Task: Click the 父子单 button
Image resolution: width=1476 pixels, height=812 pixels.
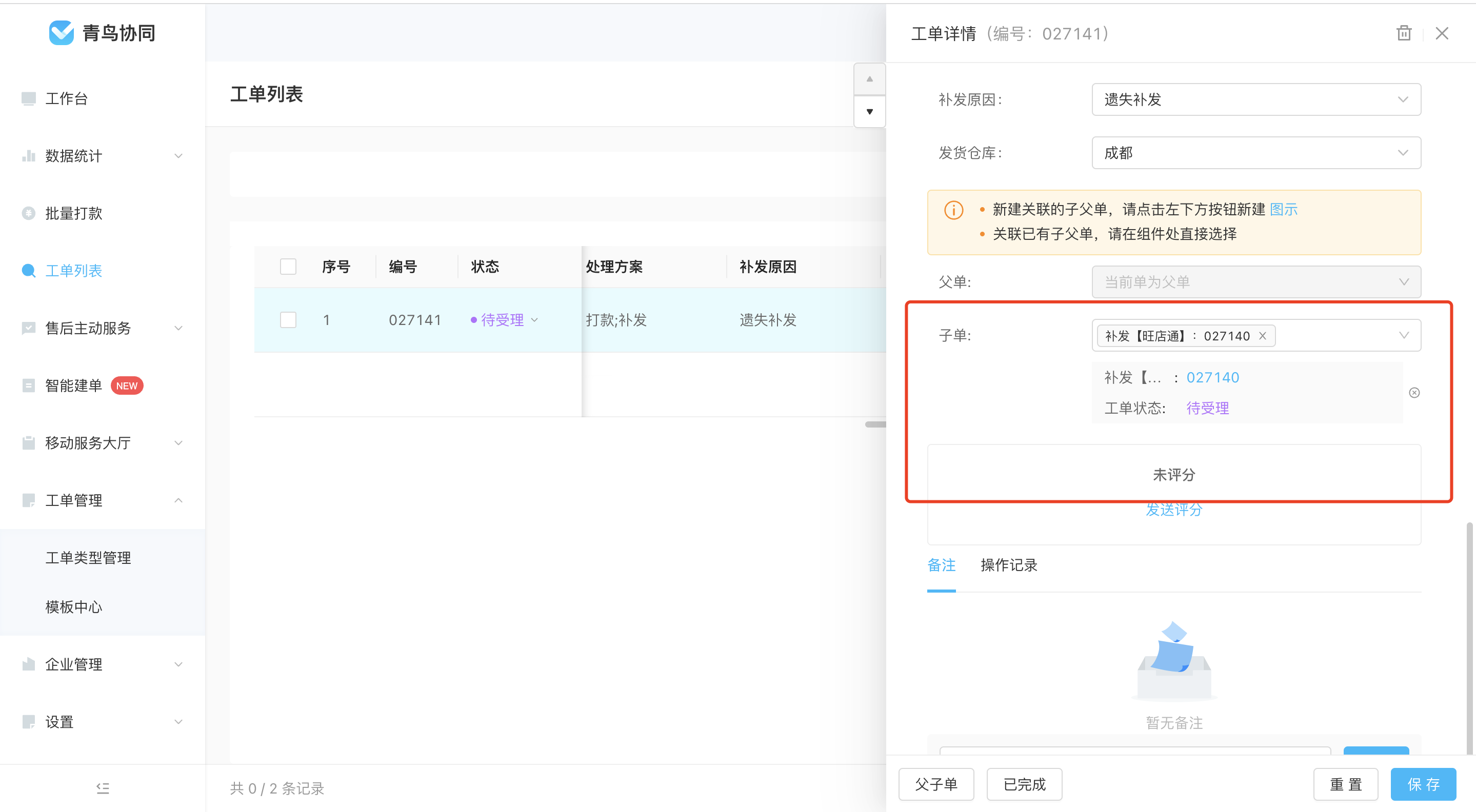Action: (935, 784)
